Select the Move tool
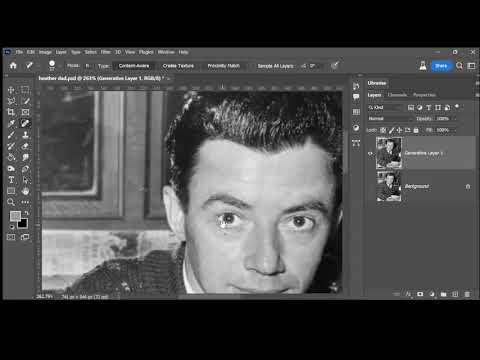Image resolution: width=480 pixels, height=360 pixels. tap(11, 90)
